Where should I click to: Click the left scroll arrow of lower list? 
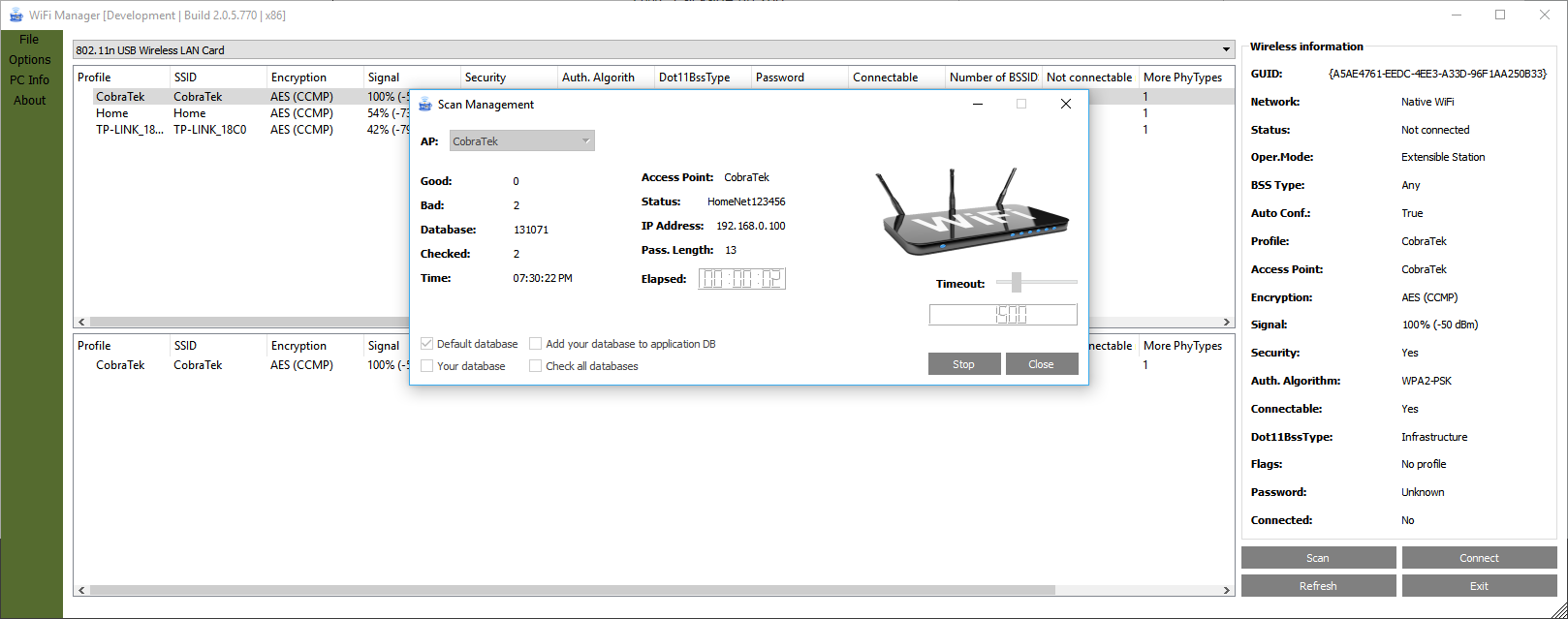click(81, 589)
